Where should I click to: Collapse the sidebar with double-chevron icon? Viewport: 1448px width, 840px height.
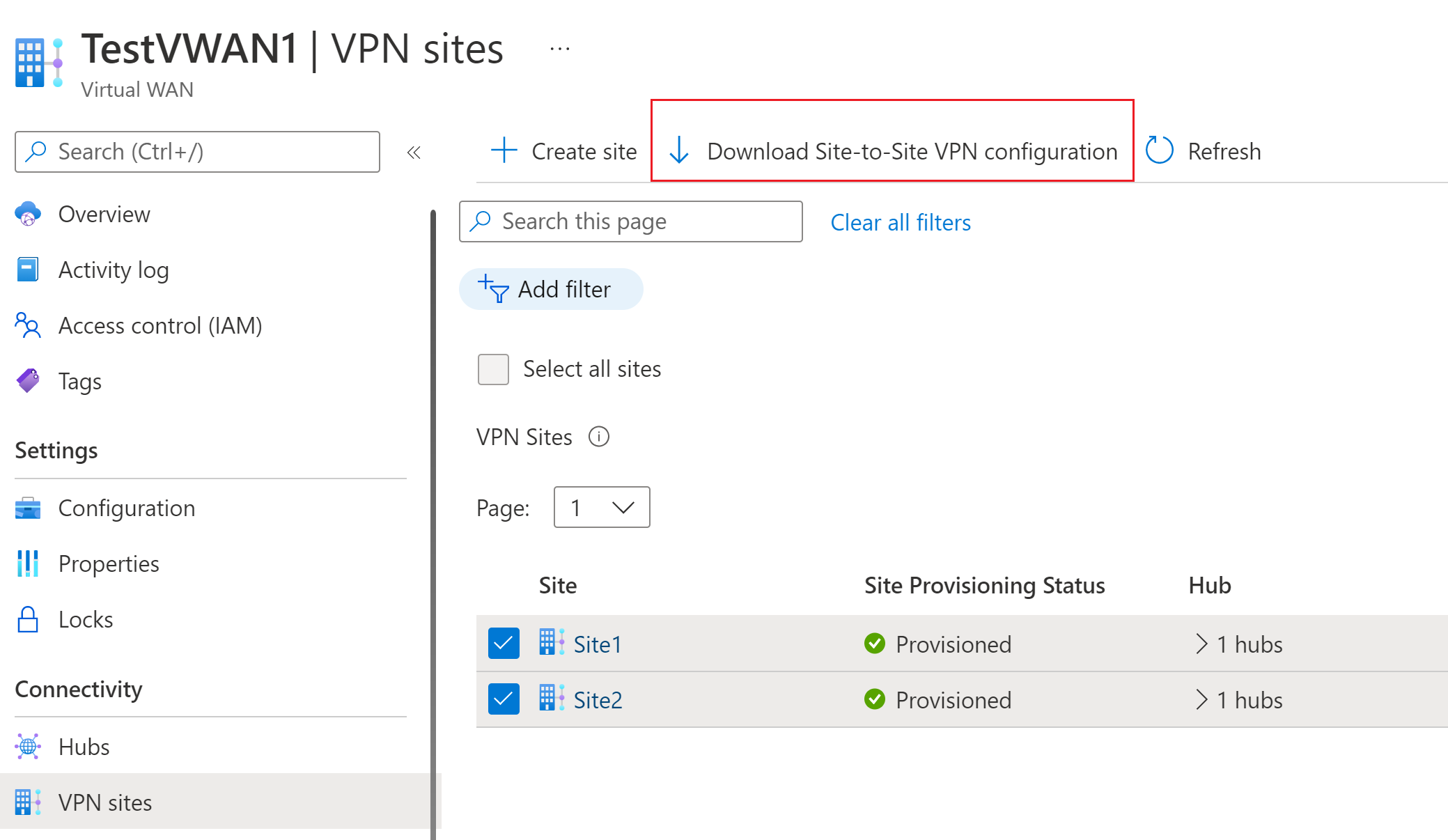pyautogui.click(x=414, y=152)
